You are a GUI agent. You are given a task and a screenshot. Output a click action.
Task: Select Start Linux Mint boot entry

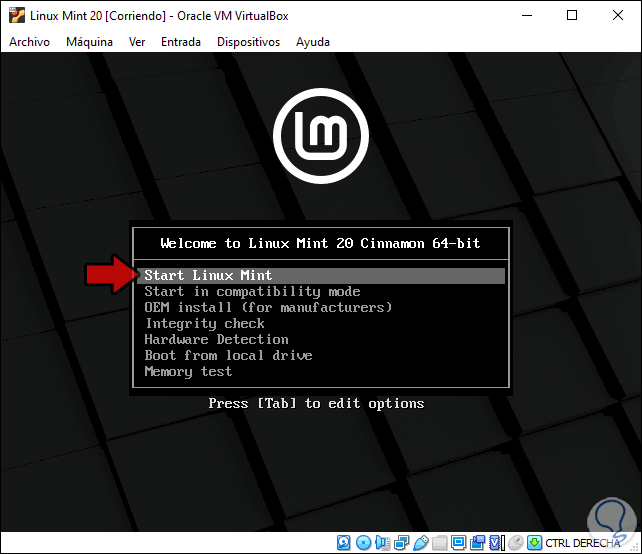click(321, 276)
